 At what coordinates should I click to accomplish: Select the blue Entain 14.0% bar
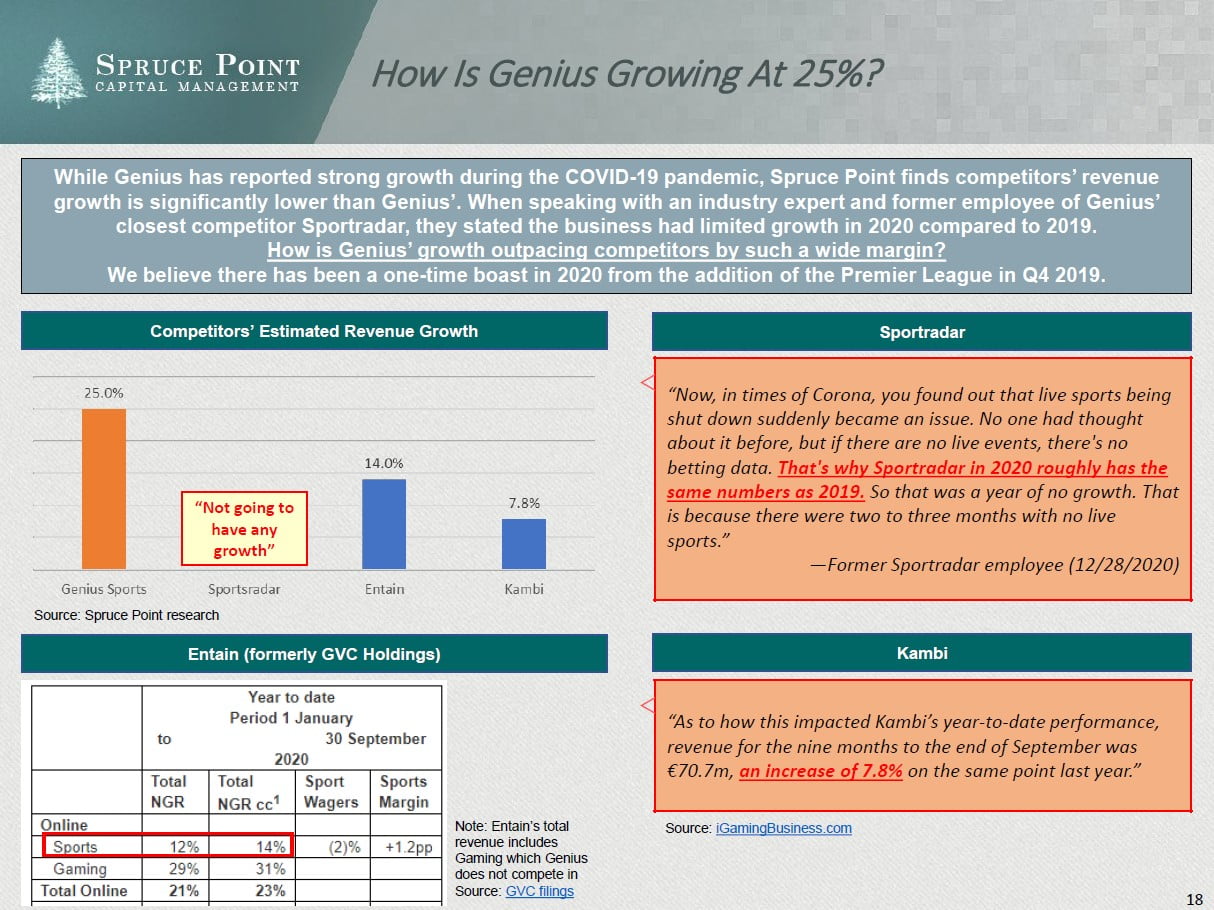383,523
